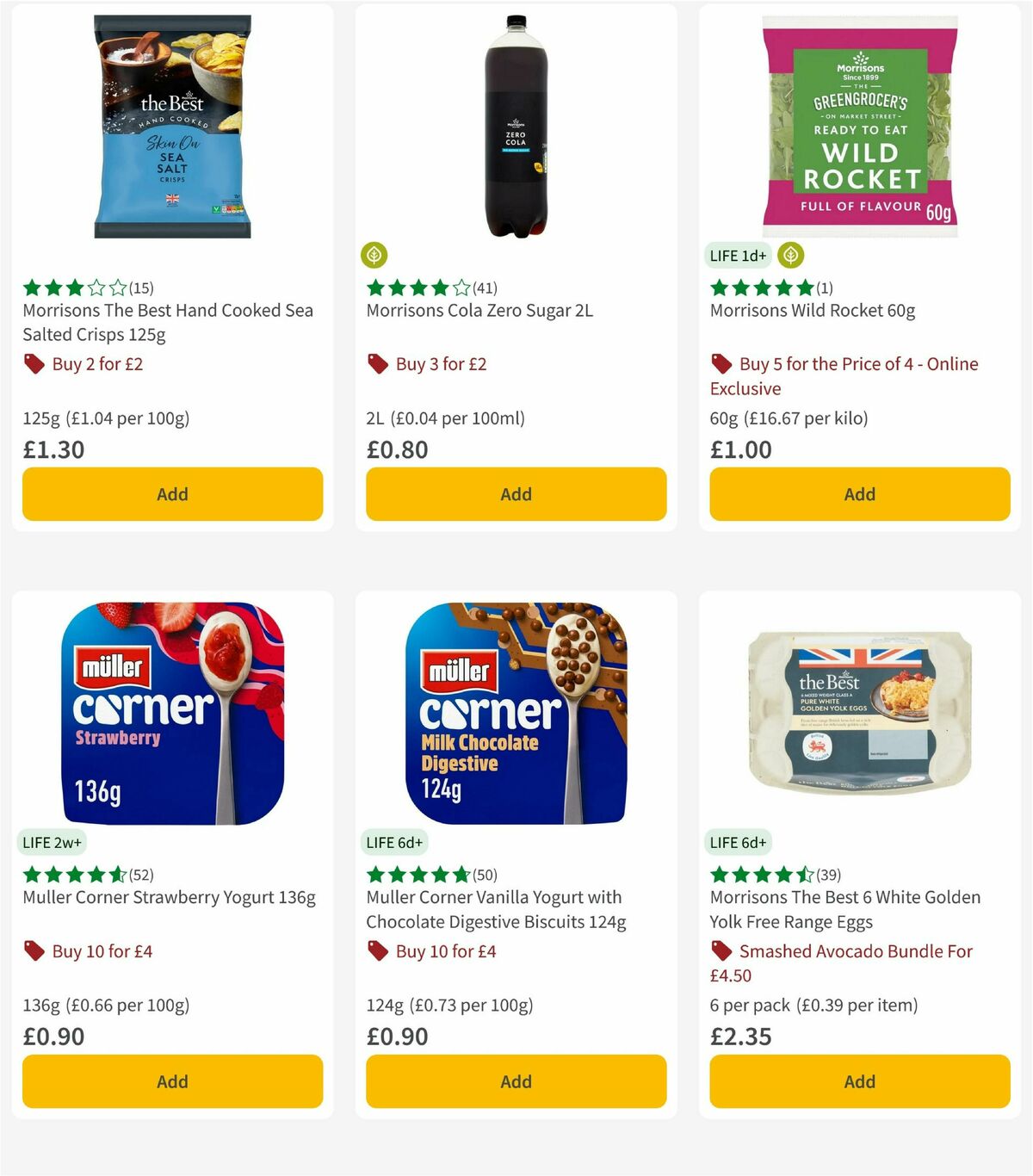The image size is (1033, 1176).
Task: Toggle the LIFE 6d+ badge on Chocolate Digestive yogurt
Action: [393, 843]
